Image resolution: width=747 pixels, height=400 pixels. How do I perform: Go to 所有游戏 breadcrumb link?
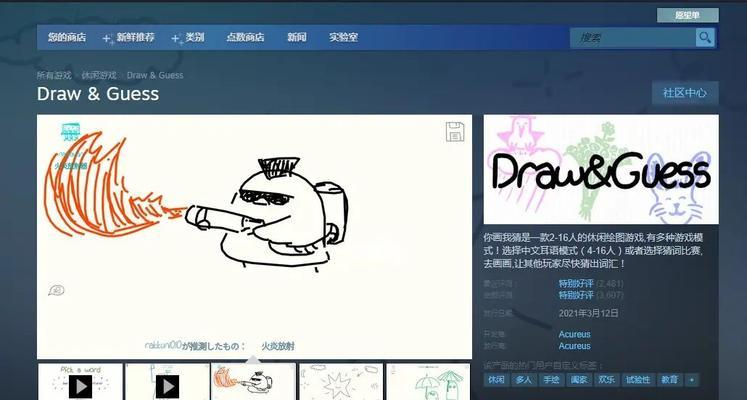click(54, 75)
